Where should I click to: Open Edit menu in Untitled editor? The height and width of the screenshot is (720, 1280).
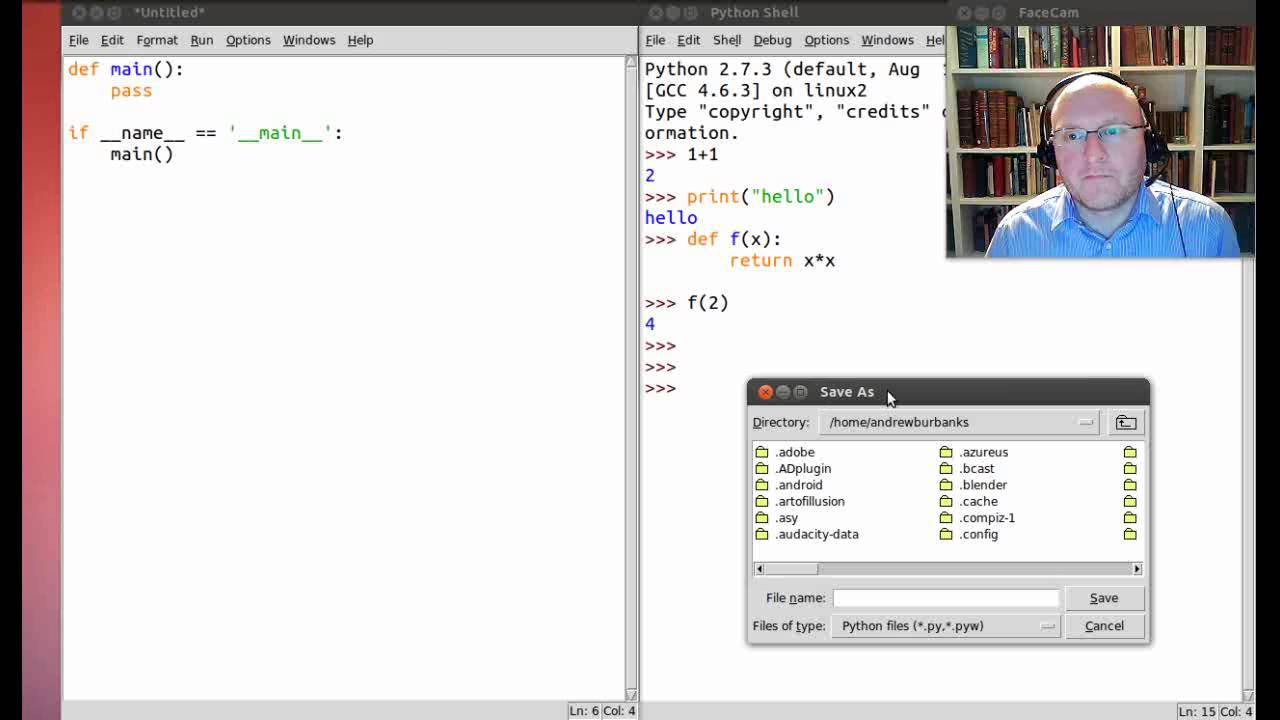pyautogui.click(x=112, y=40)
